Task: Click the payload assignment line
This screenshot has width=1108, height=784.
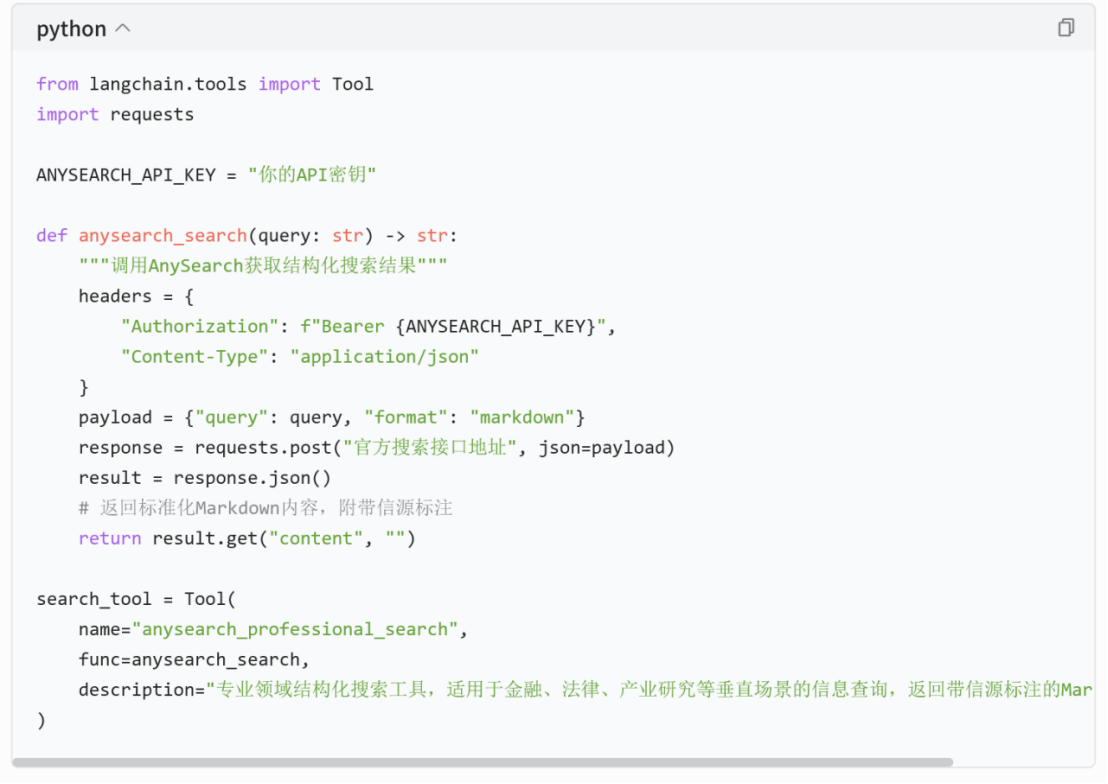Action: pyautogui.click(x=332, y=418)
